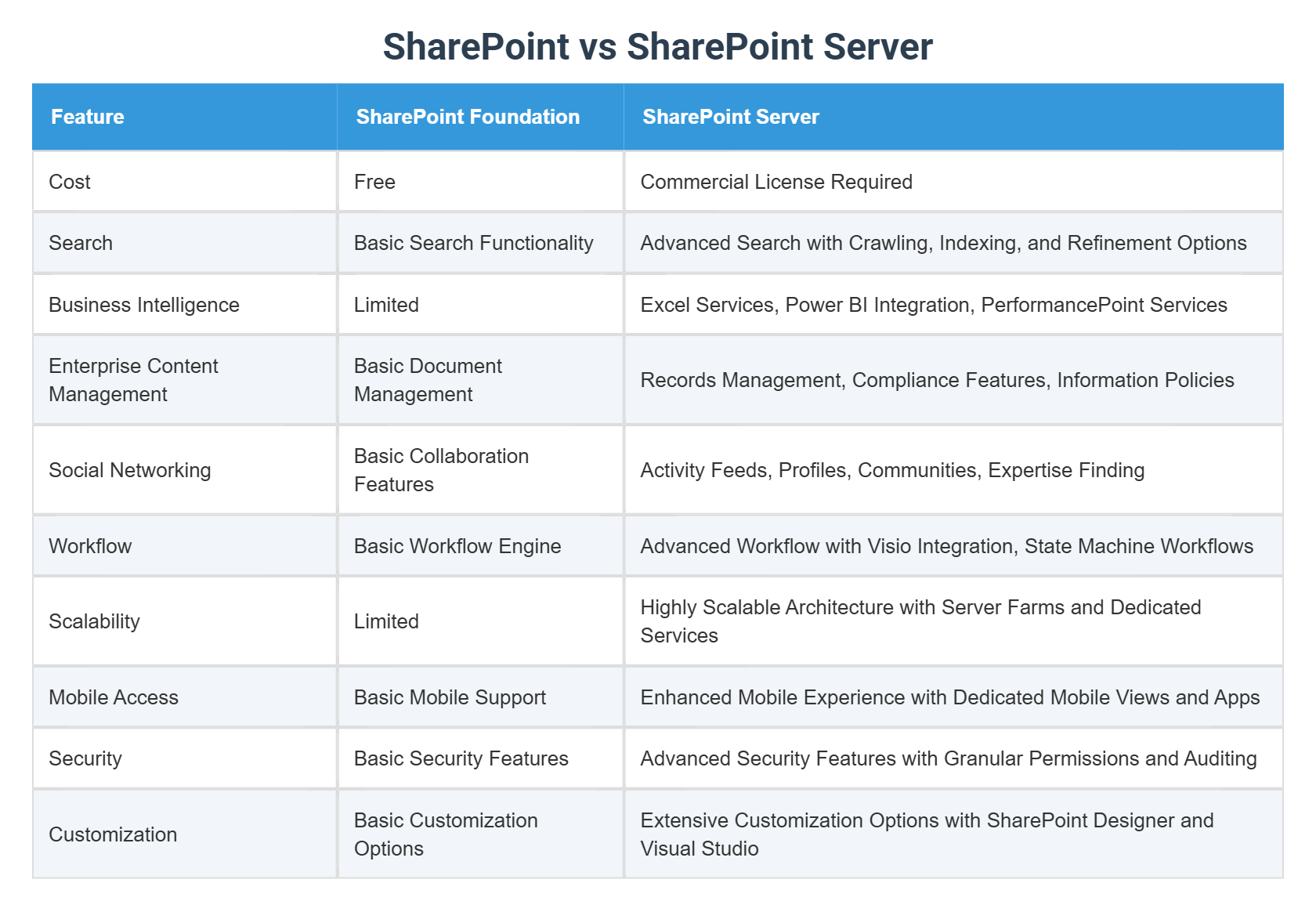Select 'Basic Document Management' cell
1316x912 pixels.
[x=481, y=380]
